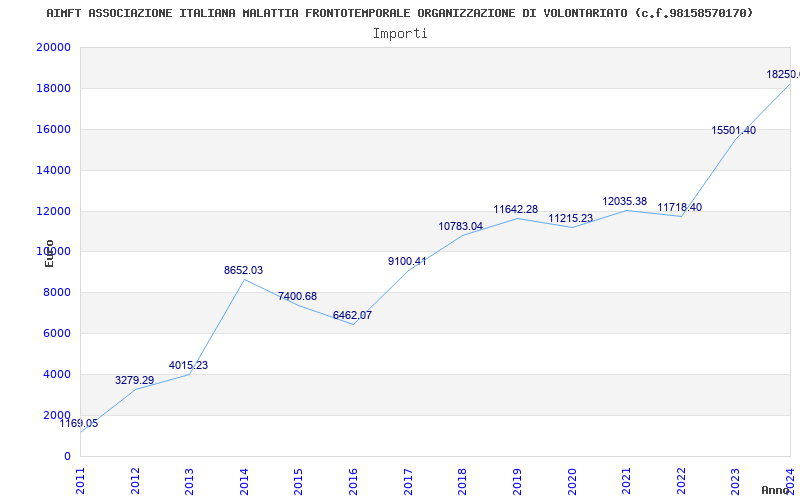Screen dimensions: 800x500
Task: Select the data label 4015.23
Action: (188, 365)
